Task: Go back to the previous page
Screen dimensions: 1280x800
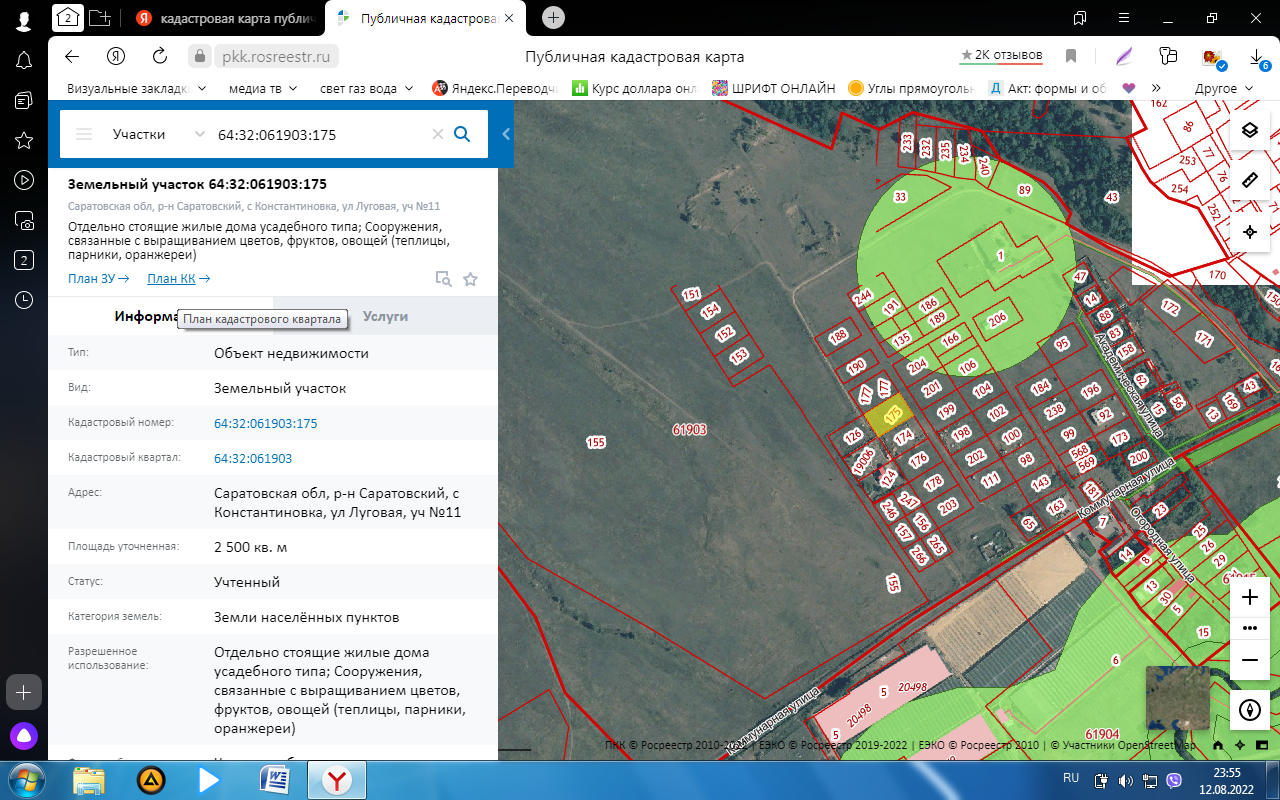Action: pos(71,56)
